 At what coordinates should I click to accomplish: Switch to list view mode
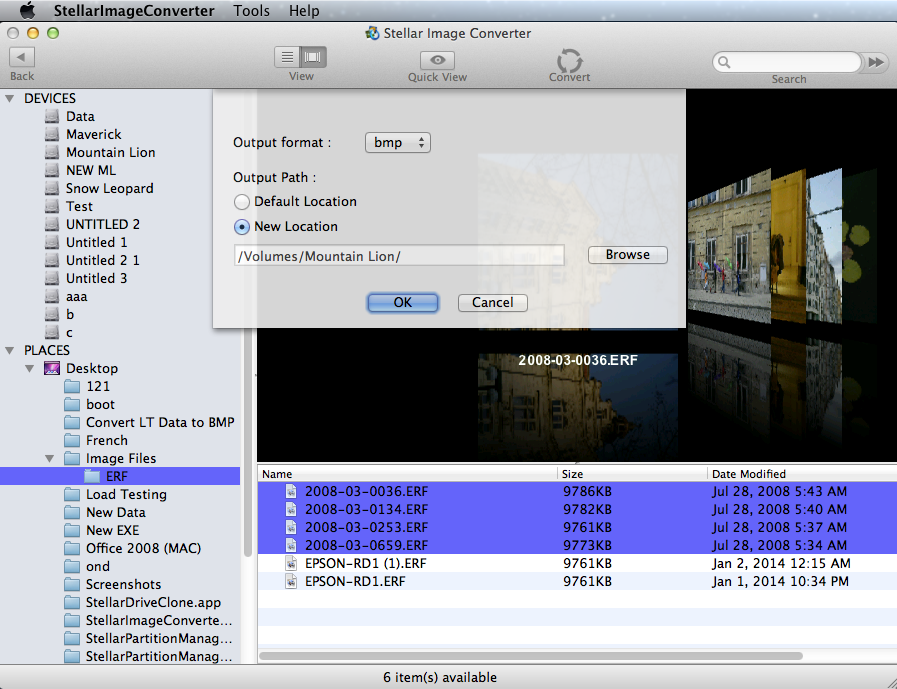tap(287, 57)
